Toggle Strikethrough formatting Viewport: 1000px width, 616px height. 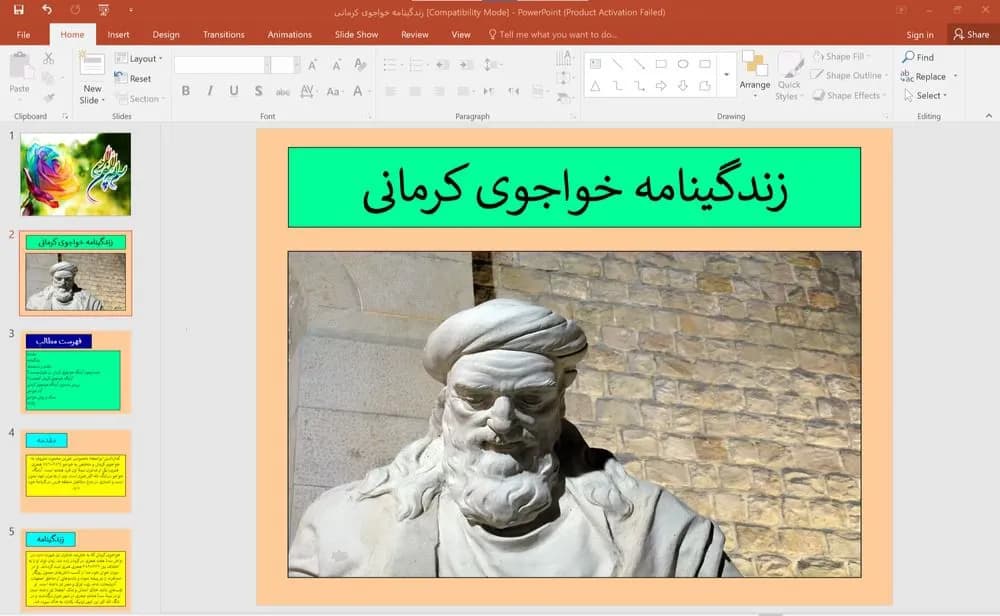click(x=283, y=92)
